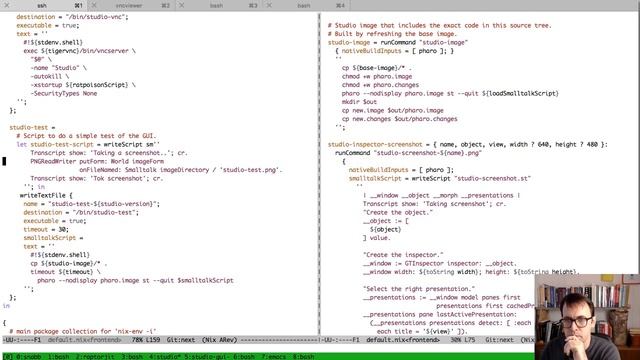Click __window := GTInspector inspector: line

[x=440, y=263]
